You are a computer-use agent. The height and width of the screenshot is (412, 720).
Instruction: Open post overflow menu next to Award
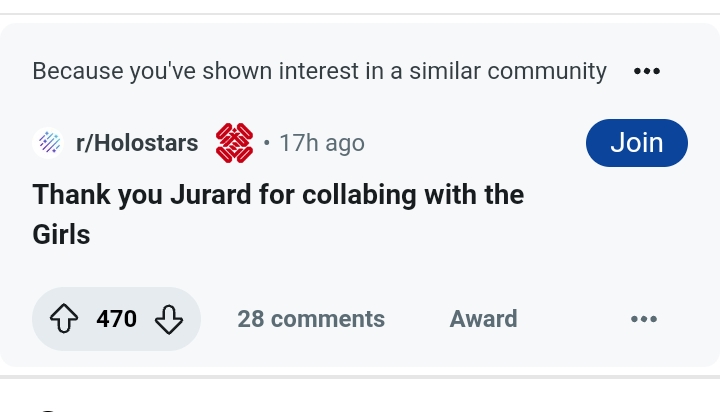coord(644,319)
